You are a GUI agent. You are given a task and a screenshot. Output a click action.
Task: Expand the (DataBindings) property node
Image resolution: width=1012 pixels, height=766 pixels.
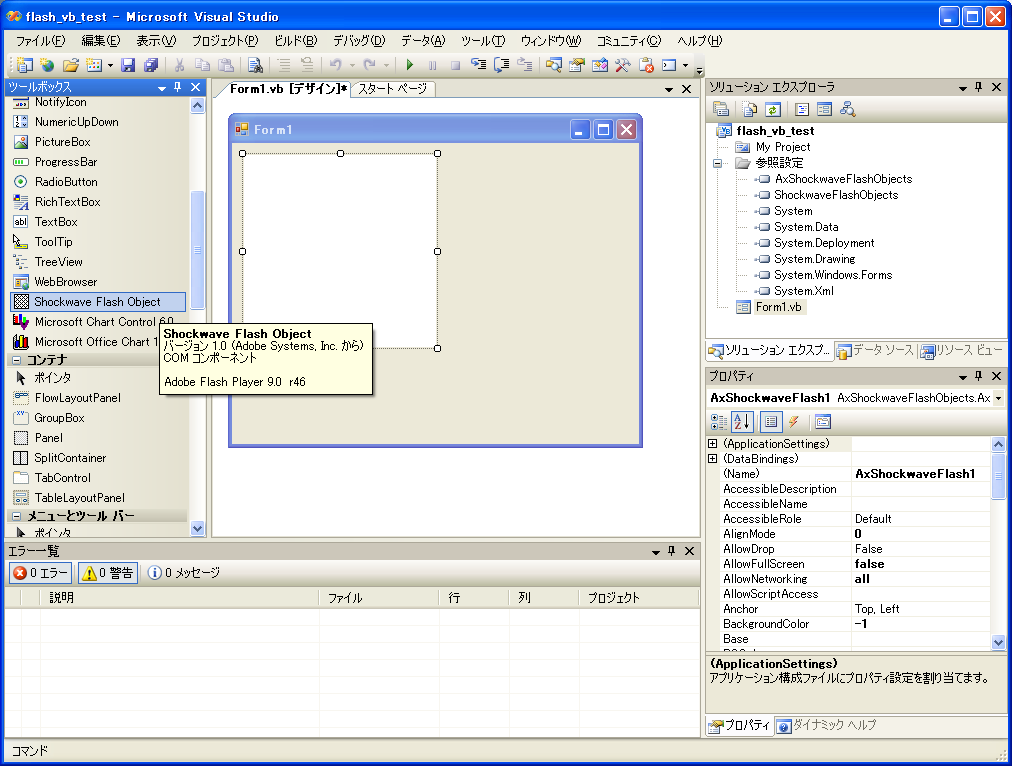(x=713, y=459)
